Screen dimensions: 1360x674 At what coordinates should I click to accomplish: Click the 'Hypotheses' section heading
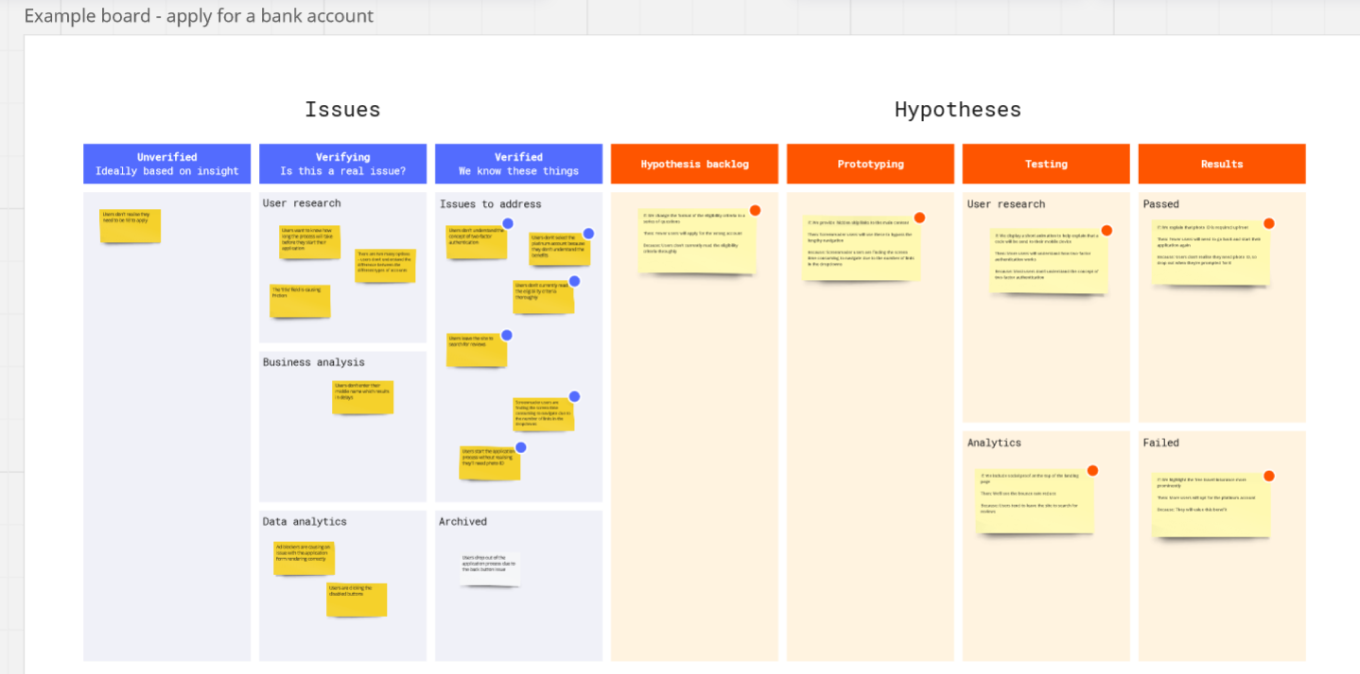coord(958,110)
